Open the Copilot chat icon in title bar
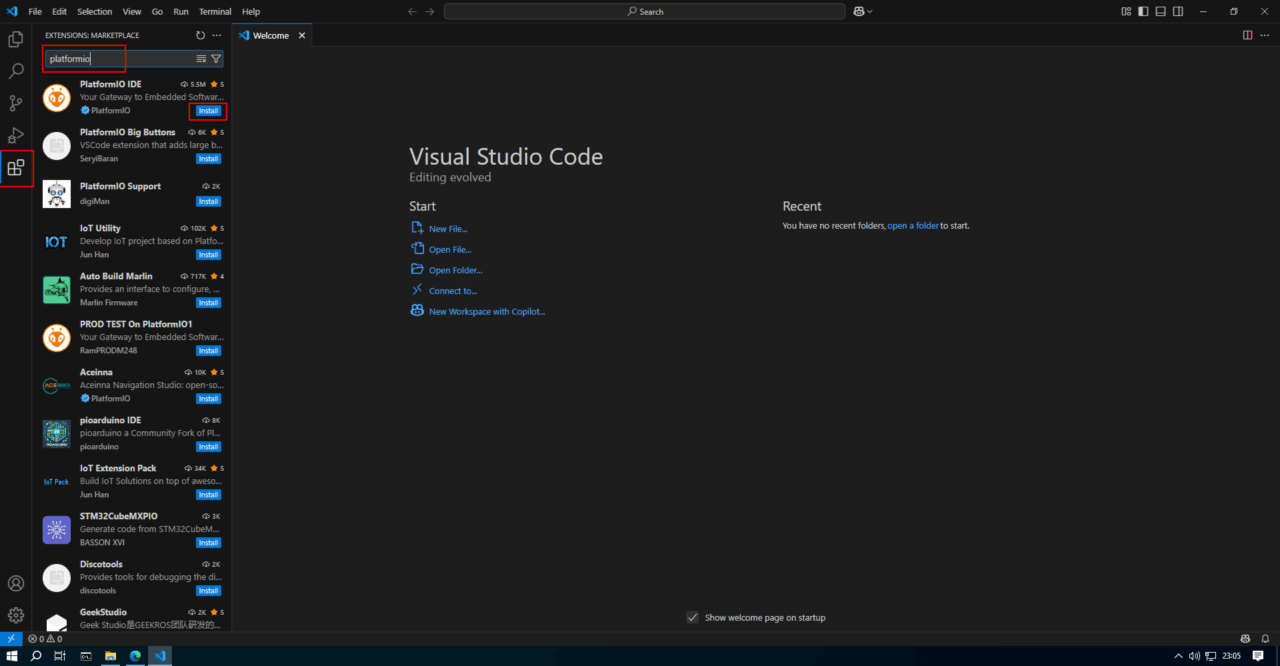Image resolution: width=1280 pixels, height=666 pixels. point(858,11)
